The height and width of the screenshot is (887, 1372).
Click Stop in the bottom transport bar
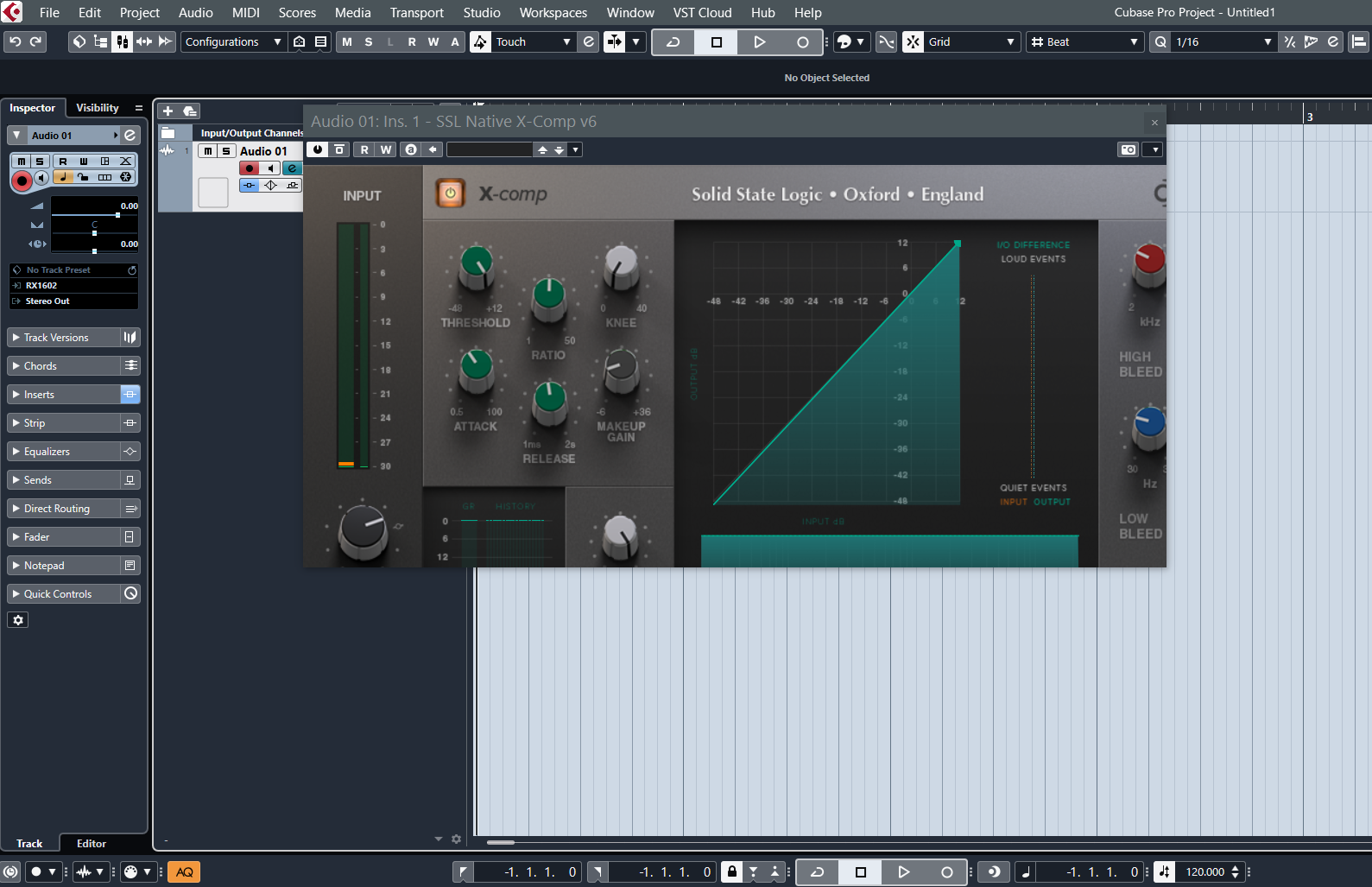860,872
